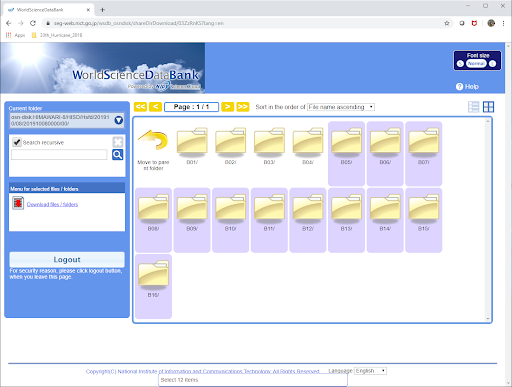Image resolution: width=512 pixels, height=387 pixels.
Task: Select the B14/ folder icon
Action: [385, 209]
